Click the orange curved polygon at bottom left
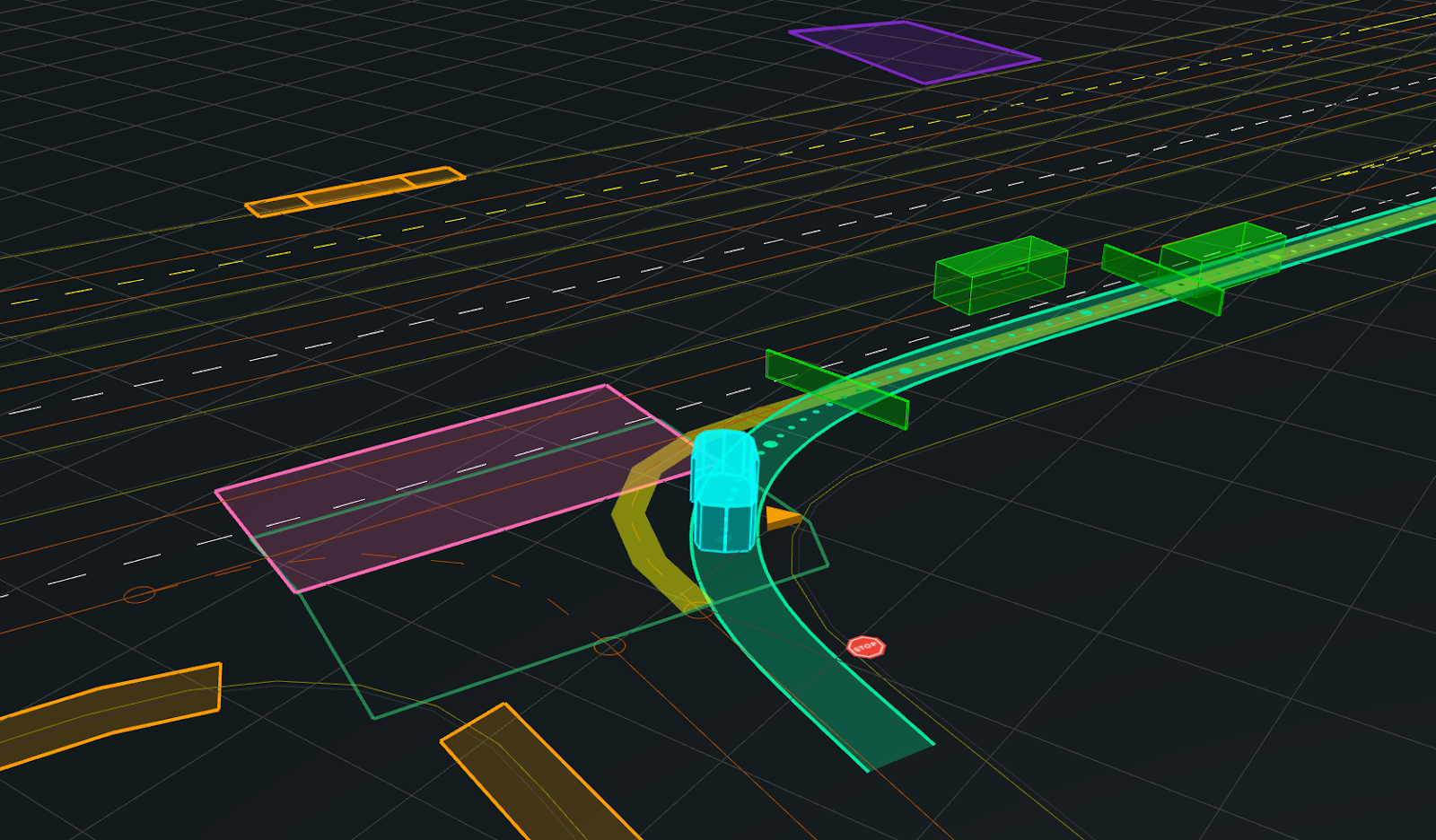Screen dimensions: 1436x840 tap(108, 712)
